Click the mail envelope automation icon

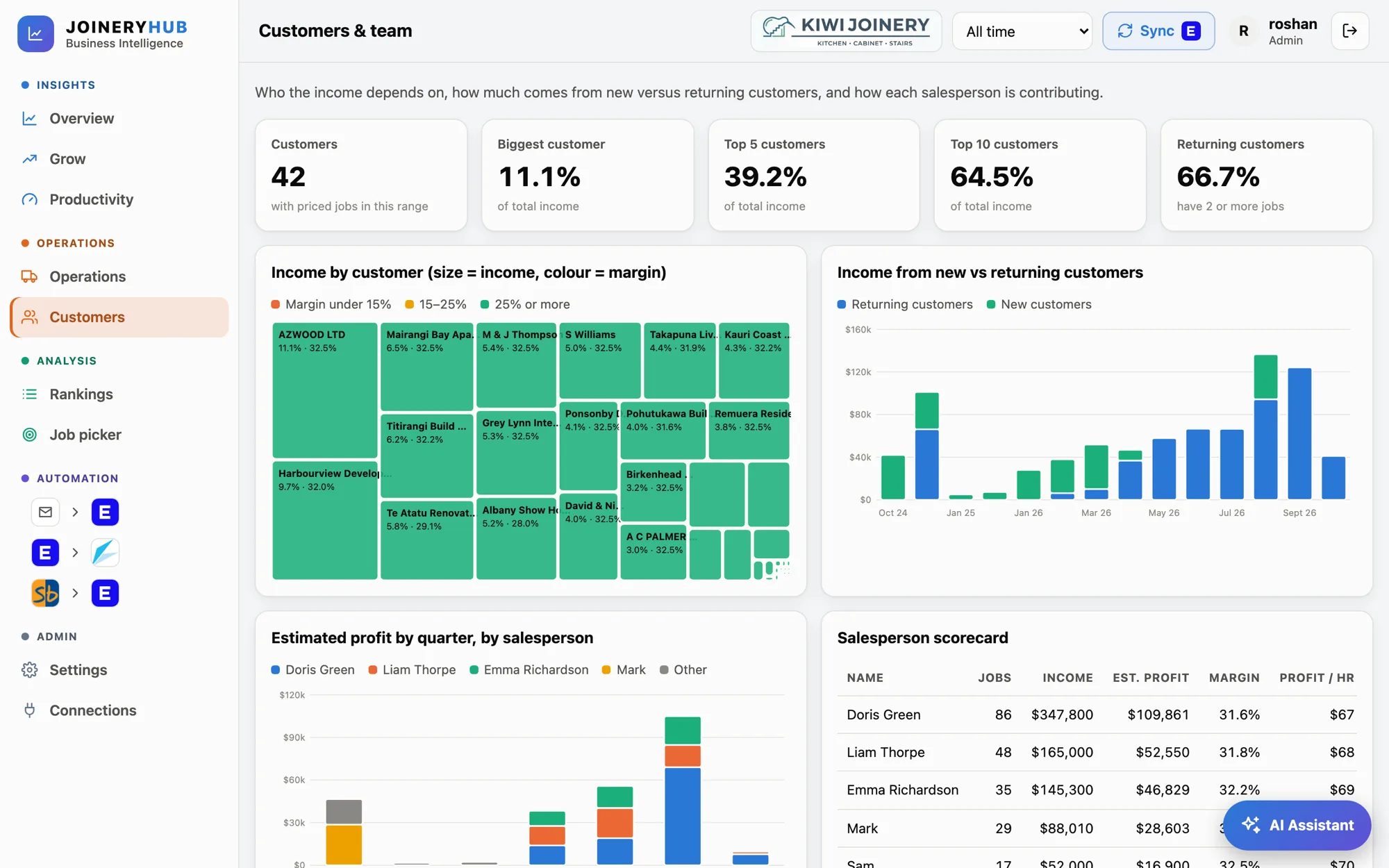[45, 512]
